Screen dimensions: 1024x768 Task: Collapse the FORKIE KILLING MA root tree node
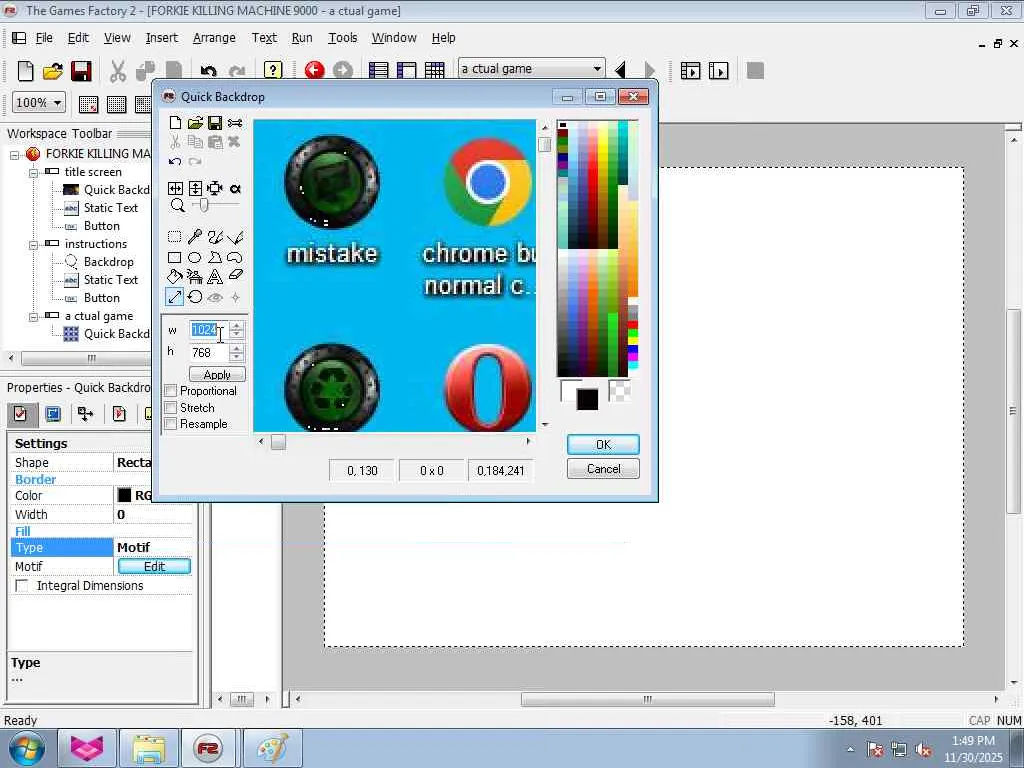click(x=14, y=155)
